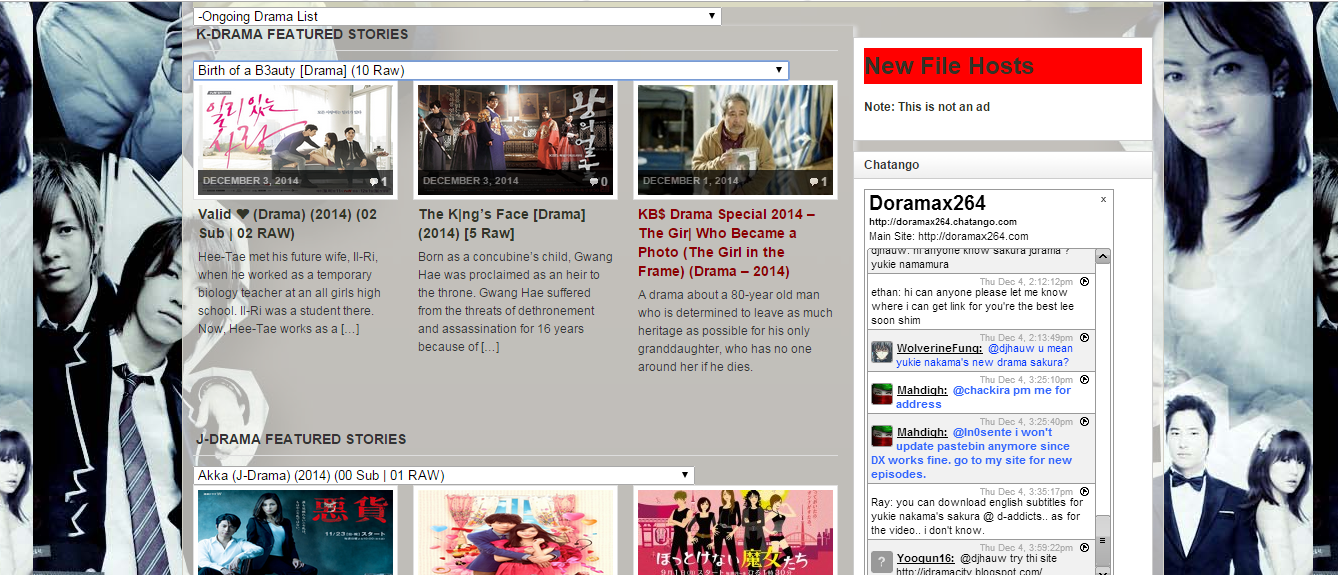Open the middle J-drama couple poster thumbnail

tap(515, 532)
